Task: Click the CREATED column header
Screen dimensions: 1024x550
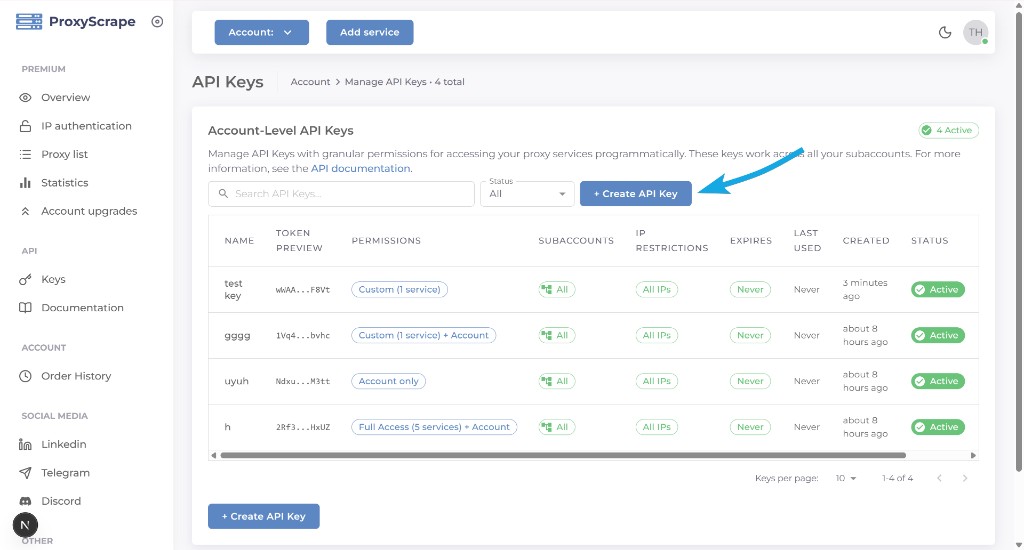Action: tap(866, 240)
